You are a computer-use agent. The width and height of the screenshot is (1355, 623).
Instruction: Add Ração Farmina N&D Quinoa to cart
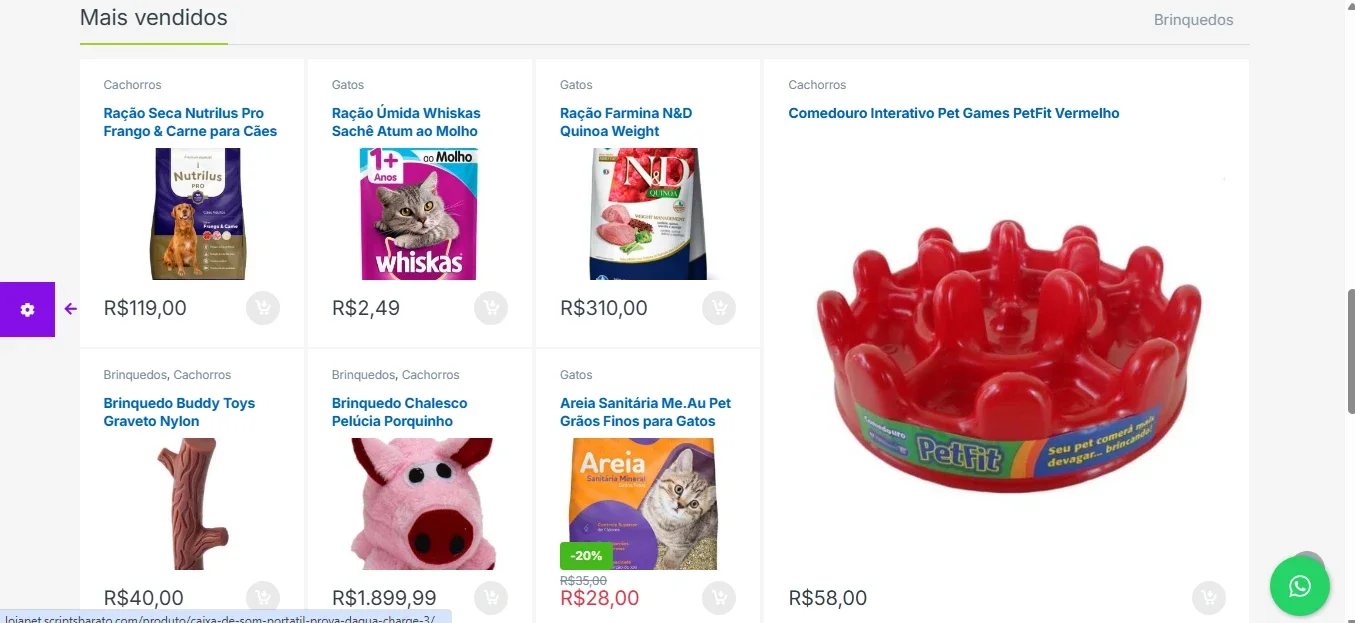(719, 308)
